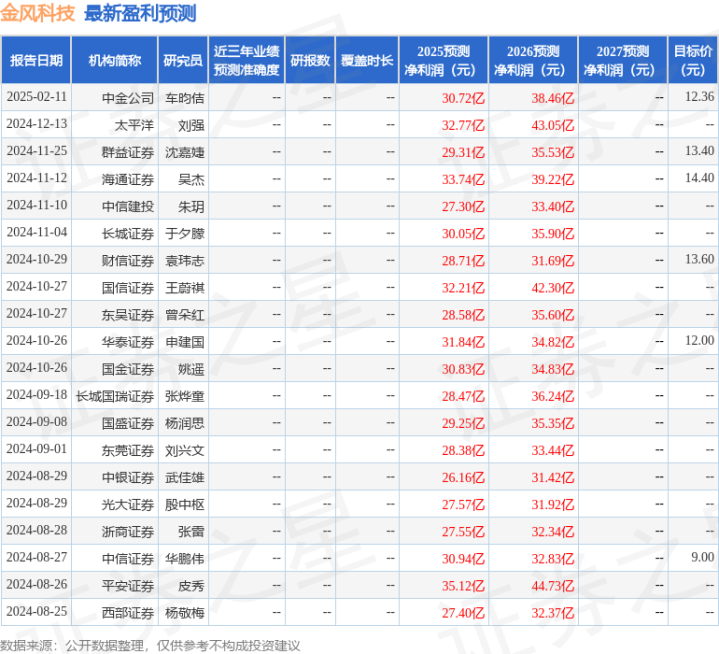Screen dimensions: 719x654
Task: Click institution 国信证券
Action: (x=128, y=288)
